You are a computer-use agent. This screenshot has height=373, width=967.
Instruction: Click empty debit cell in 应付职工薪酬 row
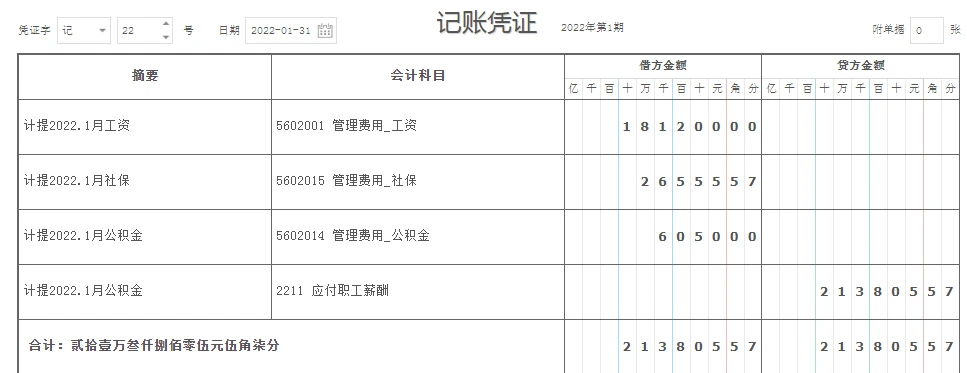pyautogui.click(x=663, y=292)
